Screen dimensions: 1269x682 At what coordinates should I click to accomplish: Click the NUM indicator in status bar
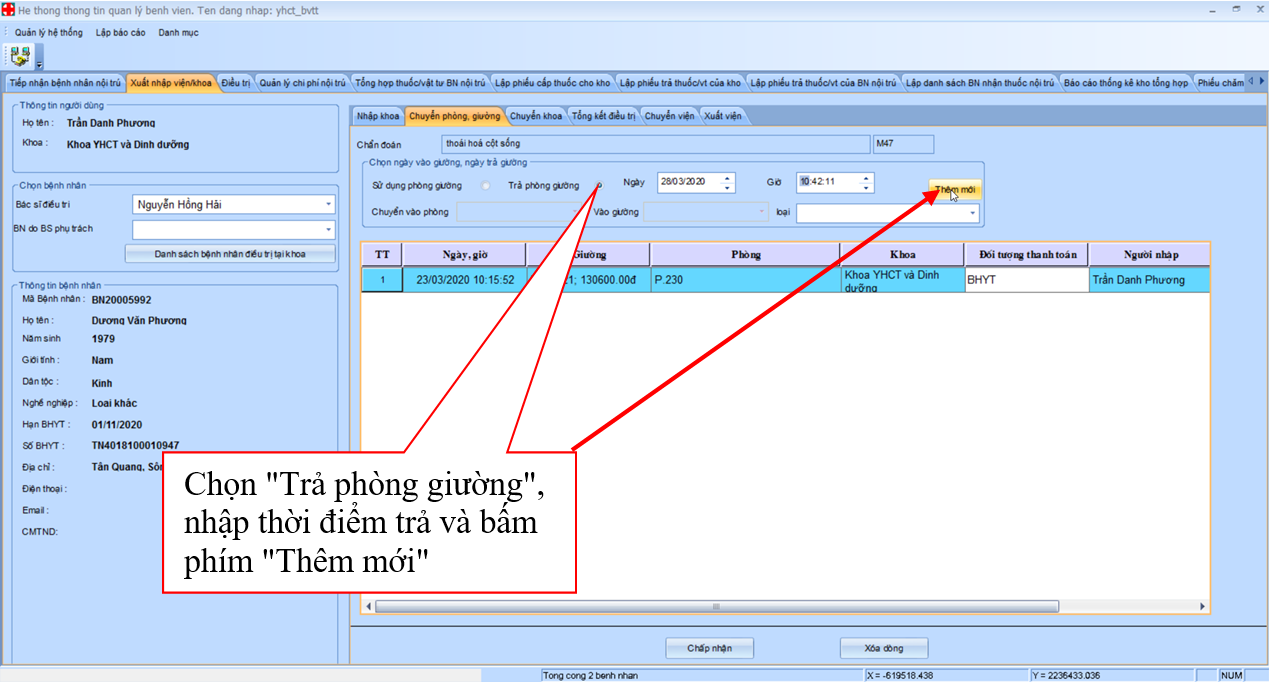click(x=1231, y=675)
